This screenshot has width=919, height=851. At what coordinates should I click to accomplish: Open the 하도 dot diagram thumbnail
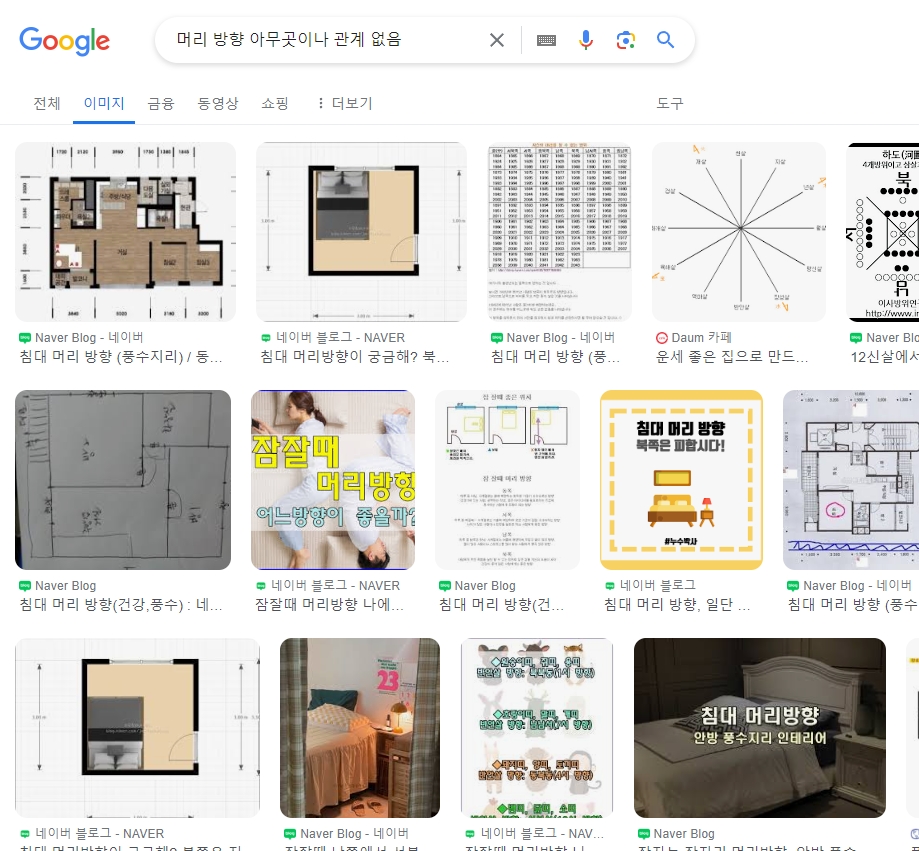(x=883, y=232)
